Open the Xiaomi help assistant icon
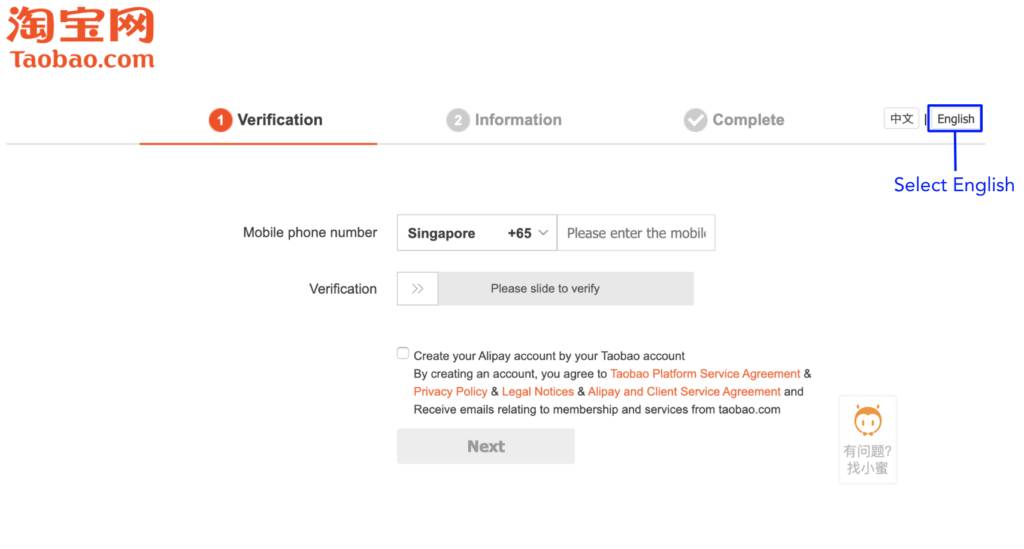 867,421
